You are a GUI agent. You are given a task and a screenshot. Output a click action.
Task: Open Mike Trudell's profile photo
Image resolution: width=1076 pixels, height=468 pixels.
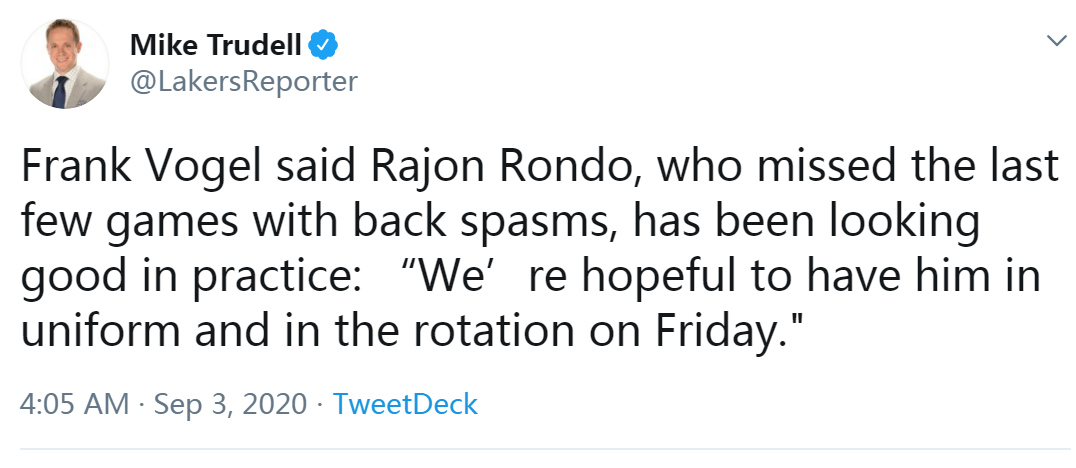coord(65,65)
